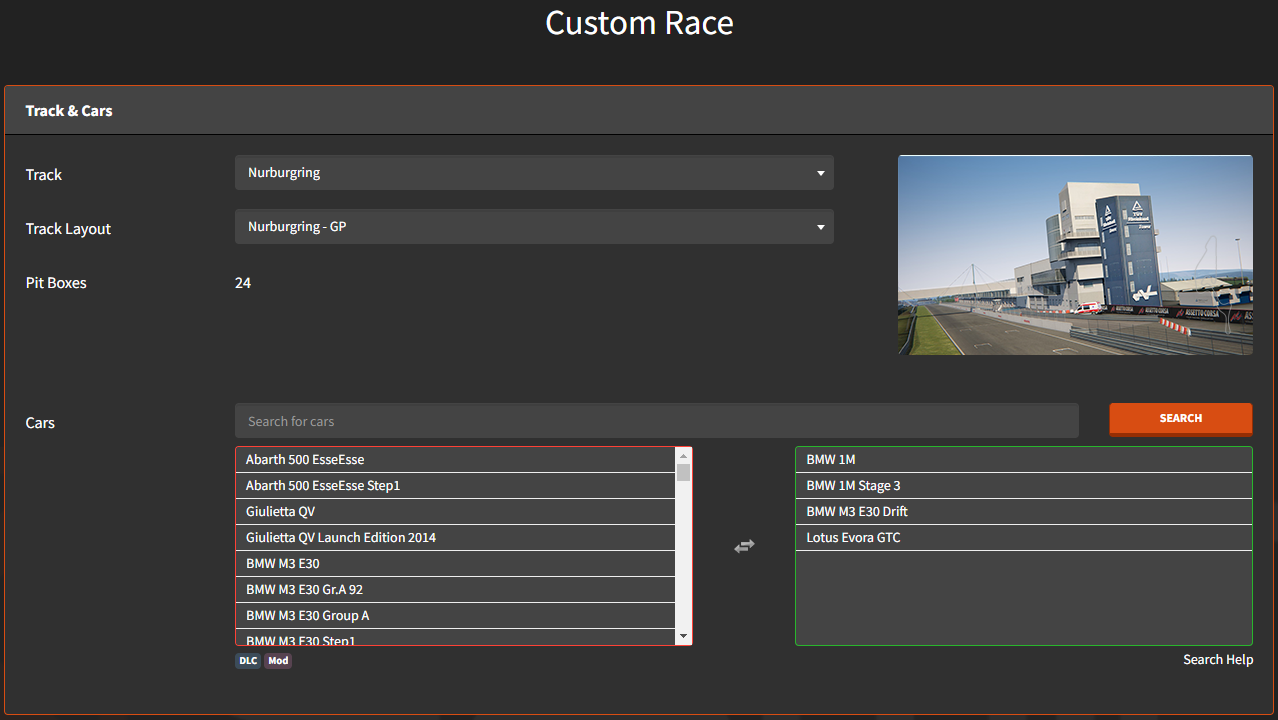This screenshot has height=720, width=1278.
Task: Select Giulietta QV in the list
Action: tap(456, 512)
